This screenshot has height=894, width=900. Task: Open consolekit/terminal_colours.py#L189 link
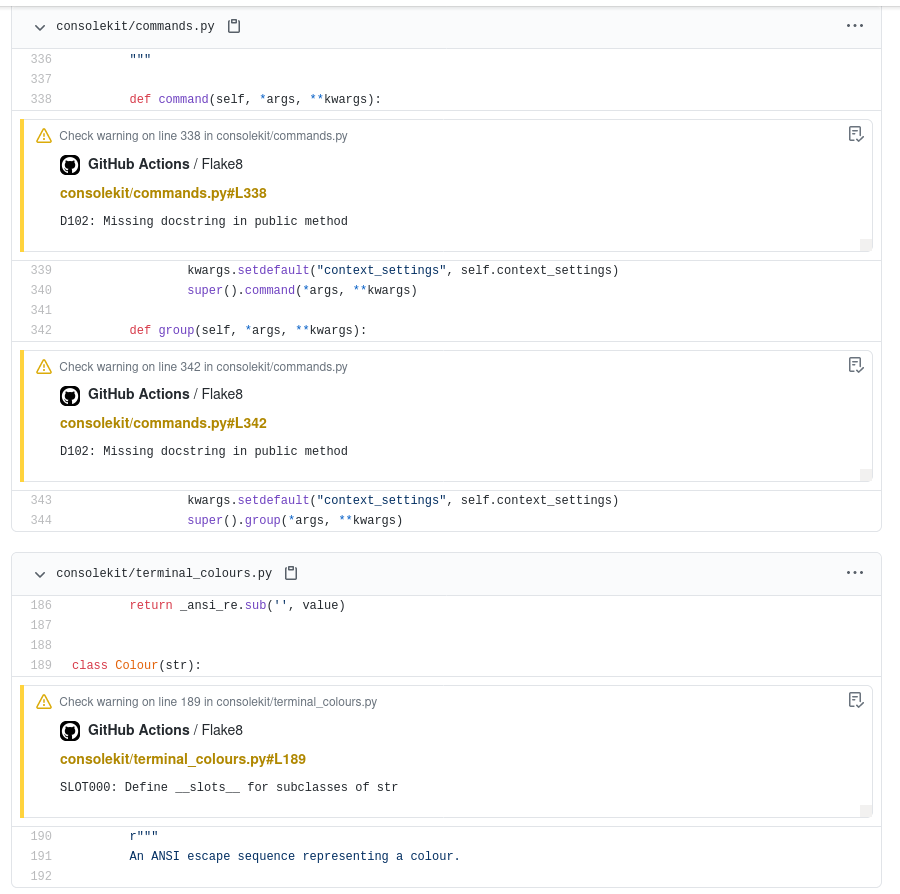pos(183,759)
